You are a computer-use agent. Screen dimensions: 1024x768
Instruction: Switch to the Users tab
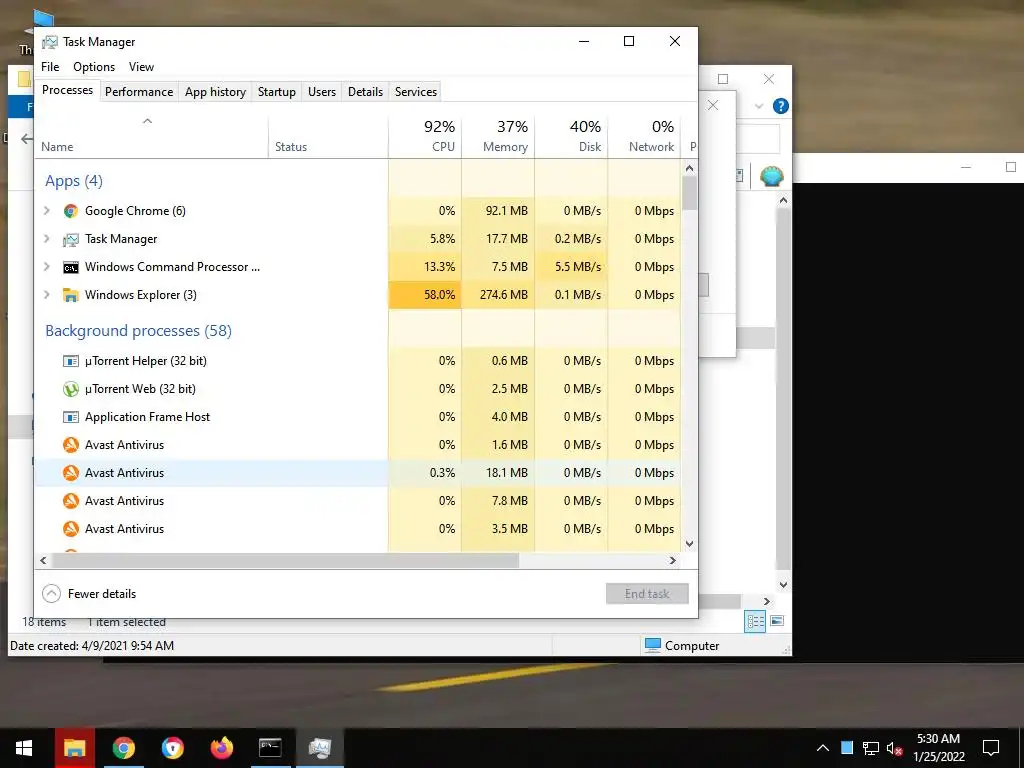(x=322, y=92)
